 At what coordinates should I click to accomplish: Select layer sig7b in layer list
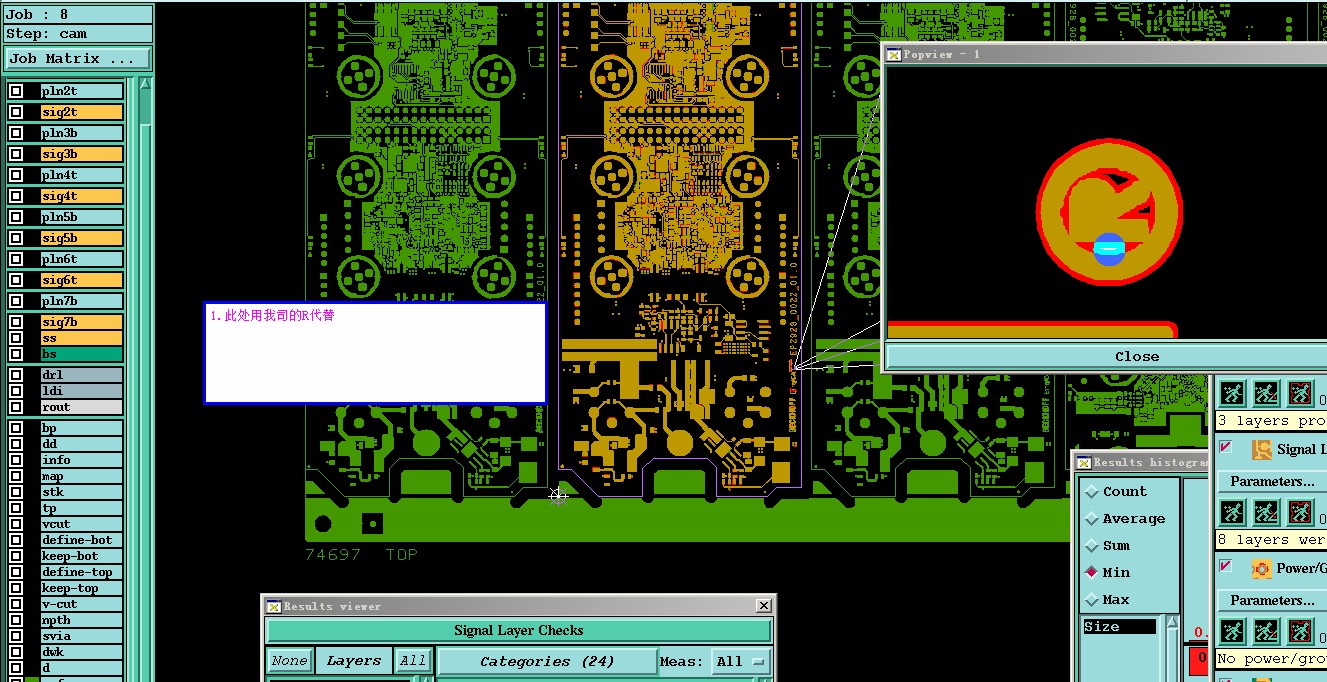point(82,322)
